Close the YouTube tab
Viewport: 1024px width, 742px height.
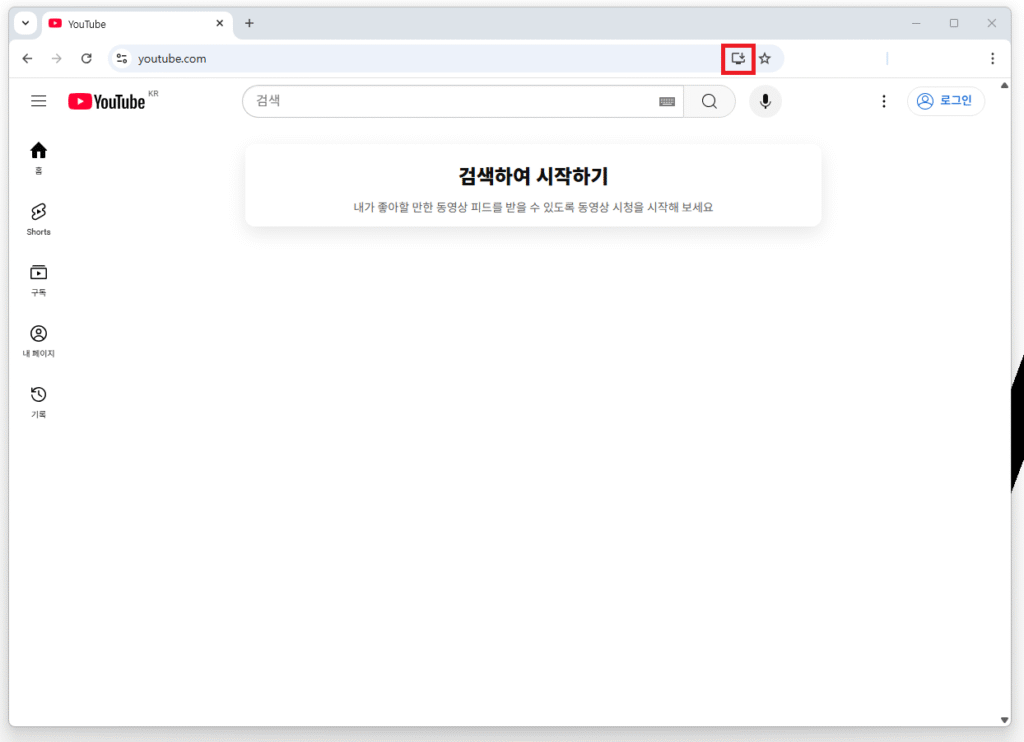[x=219, y=24]
